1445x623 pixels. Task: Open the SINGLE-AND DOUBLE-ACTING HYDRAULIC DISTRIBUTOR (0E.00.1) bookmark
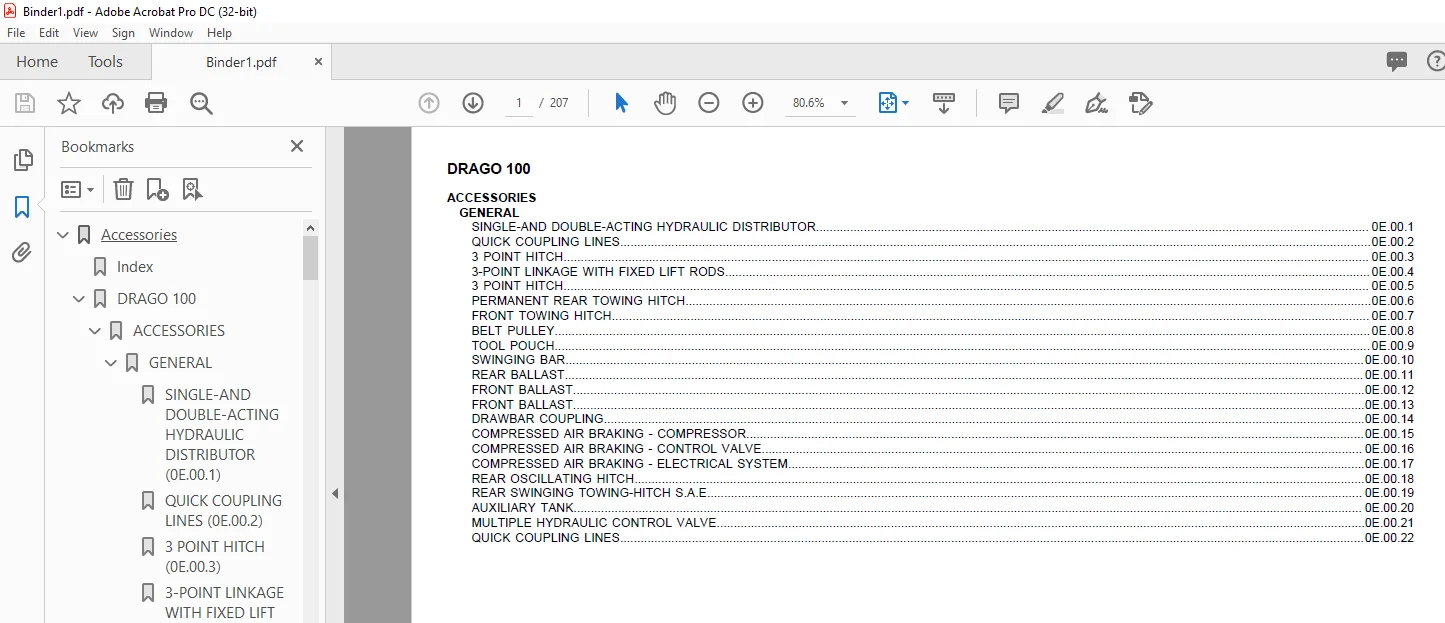tap(224, 435)
